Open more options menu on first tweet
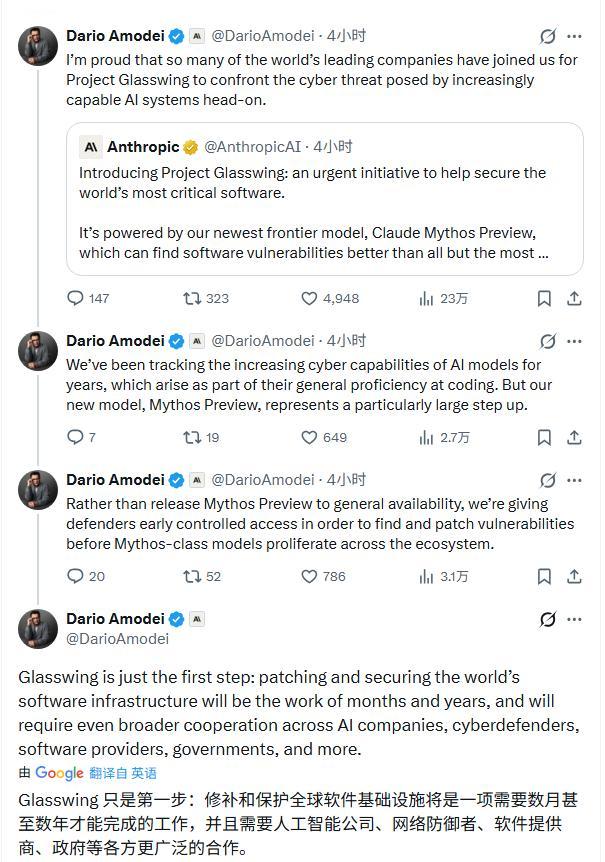 574,36
